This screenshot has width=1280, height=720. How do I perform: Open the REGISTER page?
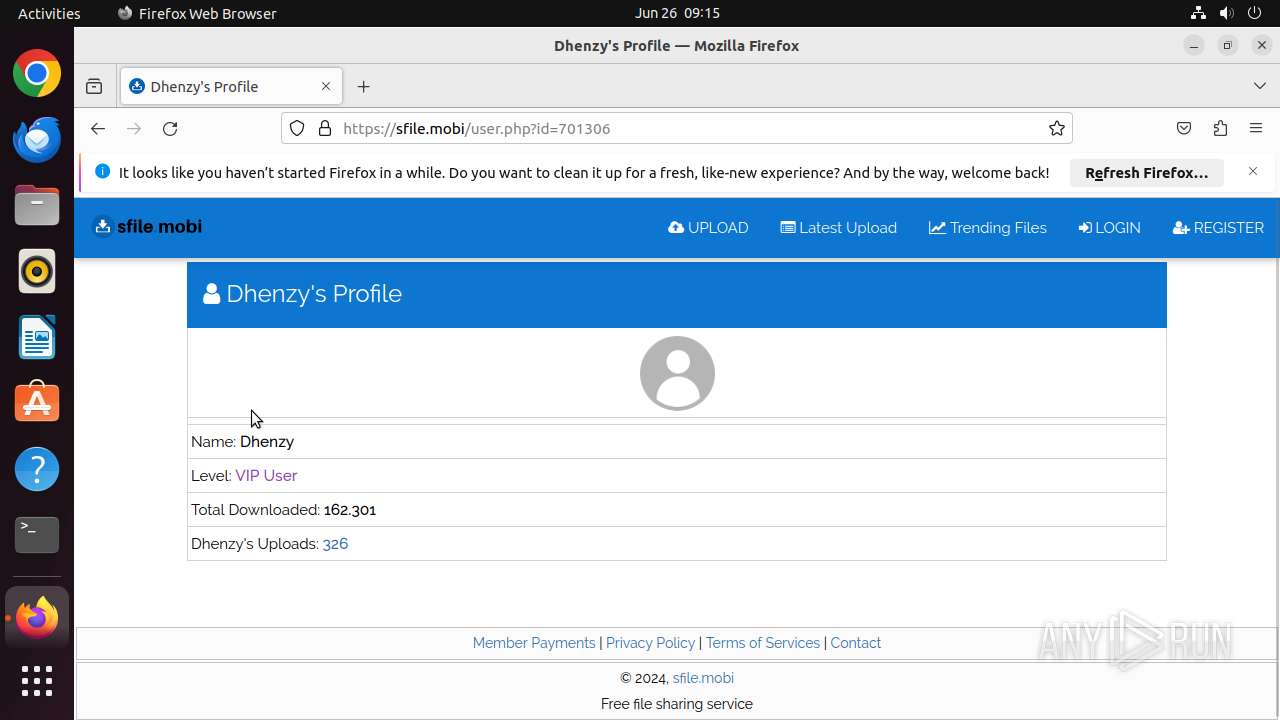pyautogui.click(x=1218, y=228)
